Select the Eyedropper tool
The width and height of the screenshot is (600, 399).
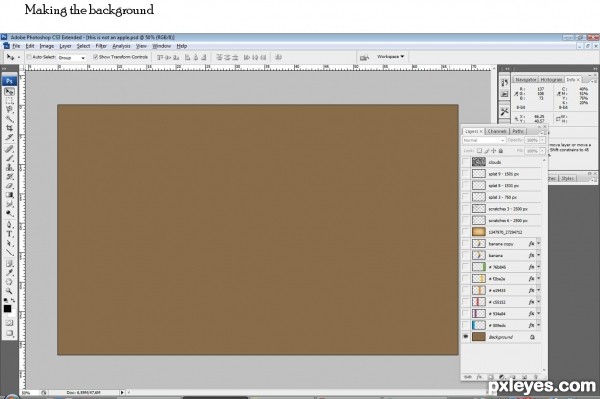point(9,272)
